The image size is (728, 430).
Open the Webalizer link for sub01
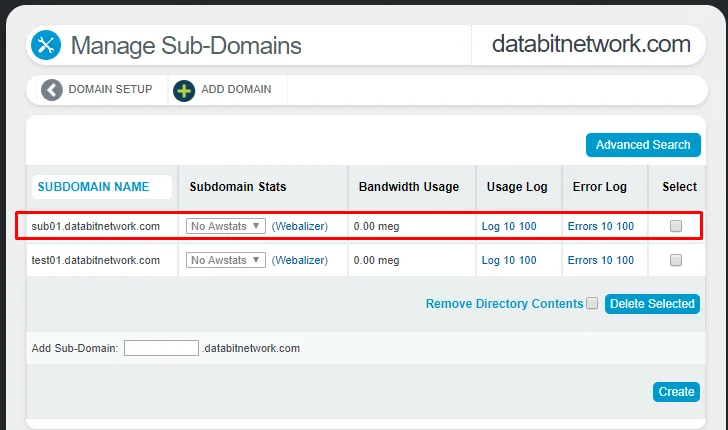point(300,226)
